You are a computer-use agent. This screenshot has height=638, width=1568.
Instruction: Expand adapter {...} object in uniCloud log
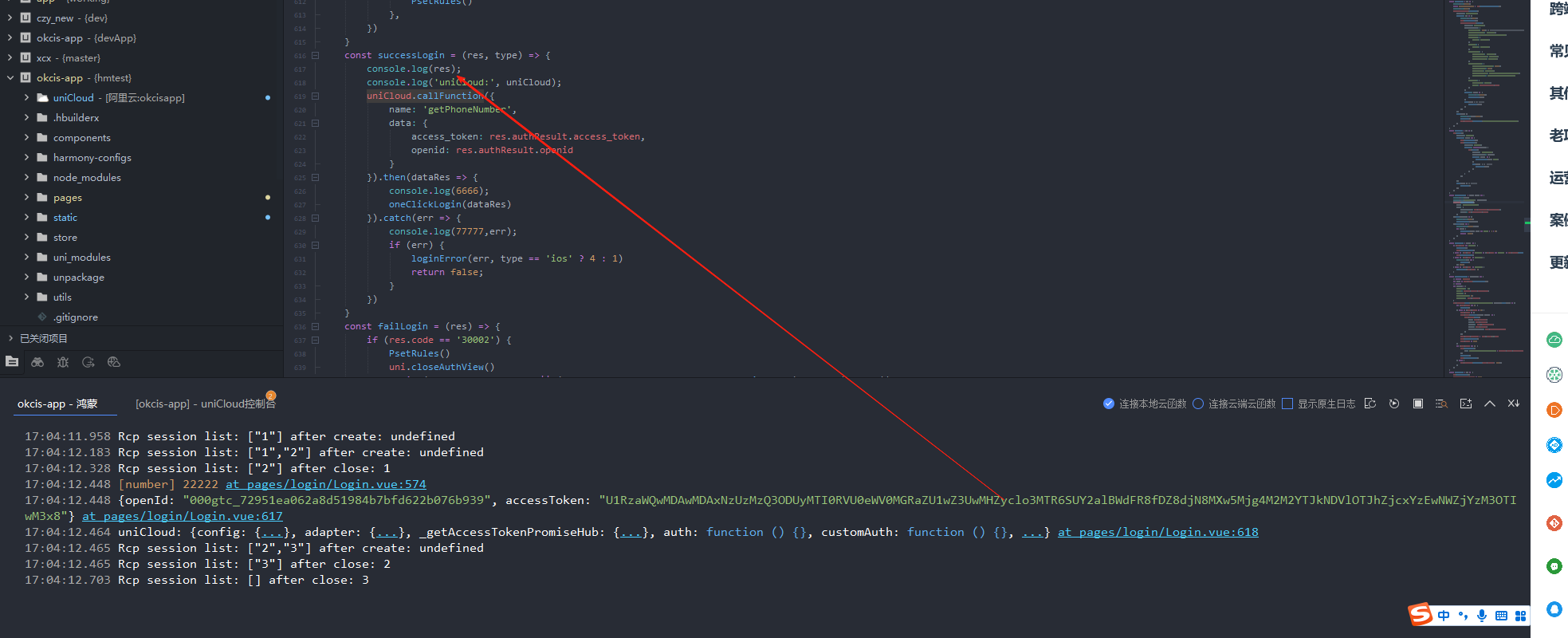coord(386,532)
